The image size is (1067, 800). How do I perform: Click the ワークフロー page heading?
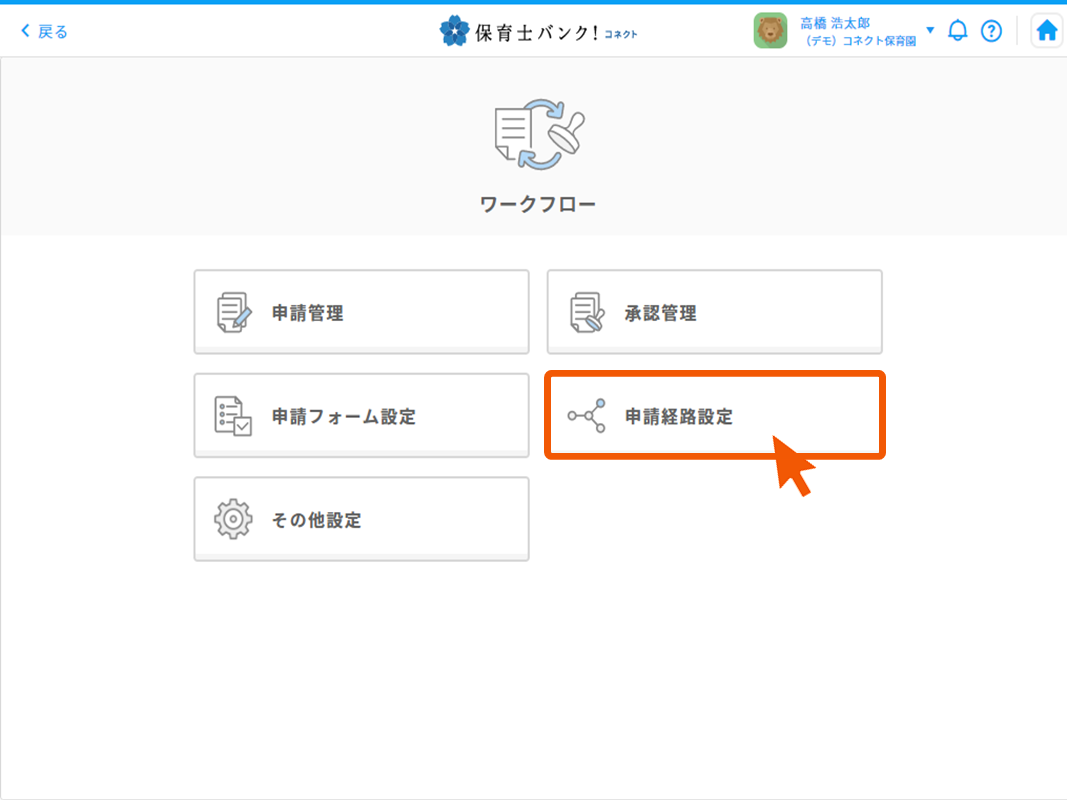click(x=537, y=205)
